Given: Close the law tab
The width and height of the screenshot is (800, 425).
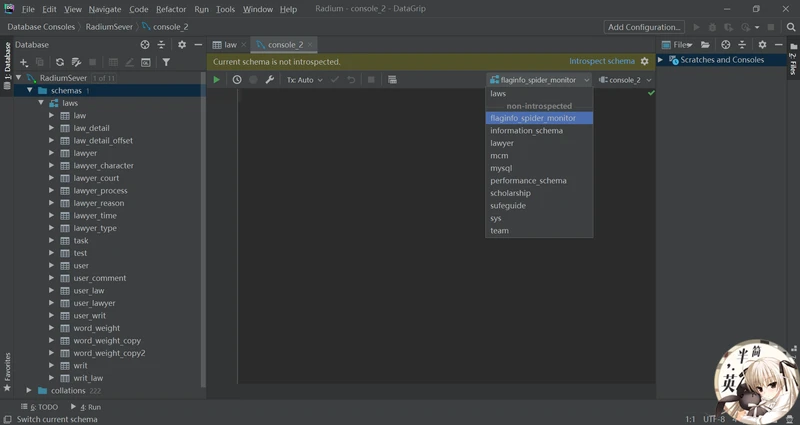Looking at the screenshot, I should tap(244, 45).
